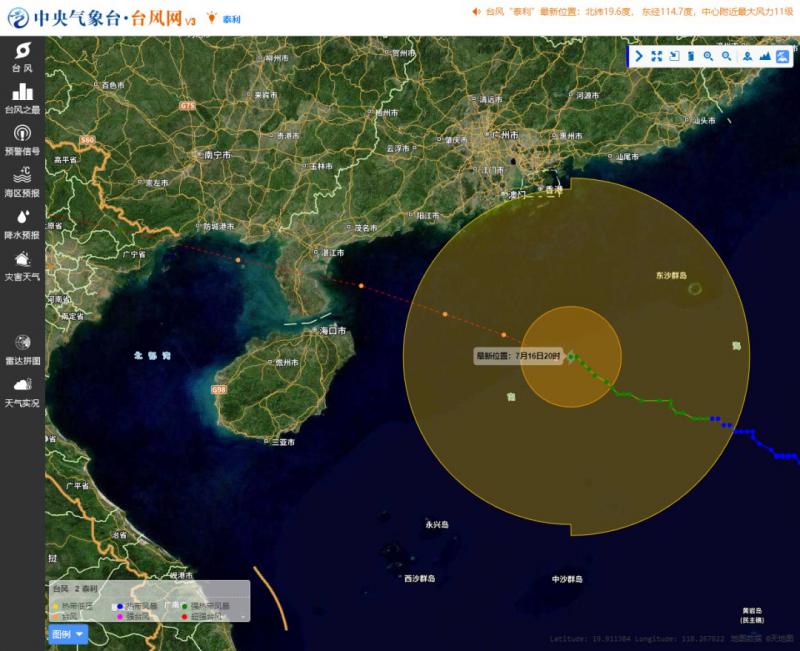Click the zoom-in magnifier in map toolbar
800x651 pixels.
tap(708, 57)
